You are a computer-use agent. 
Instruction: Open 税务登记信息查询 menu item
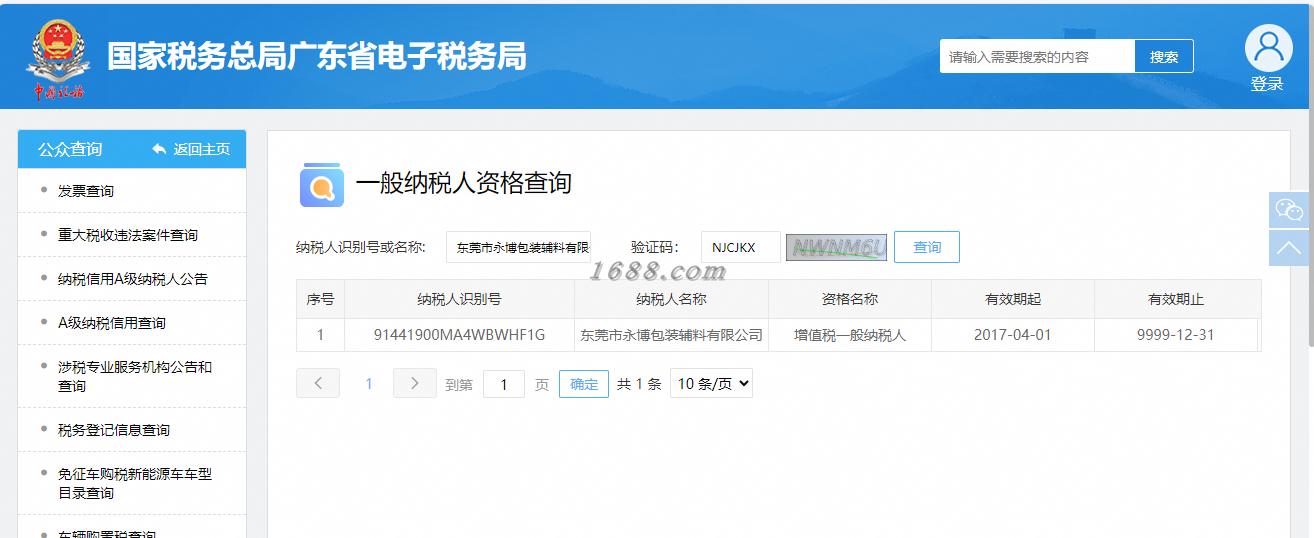click(x=114, y=430)
